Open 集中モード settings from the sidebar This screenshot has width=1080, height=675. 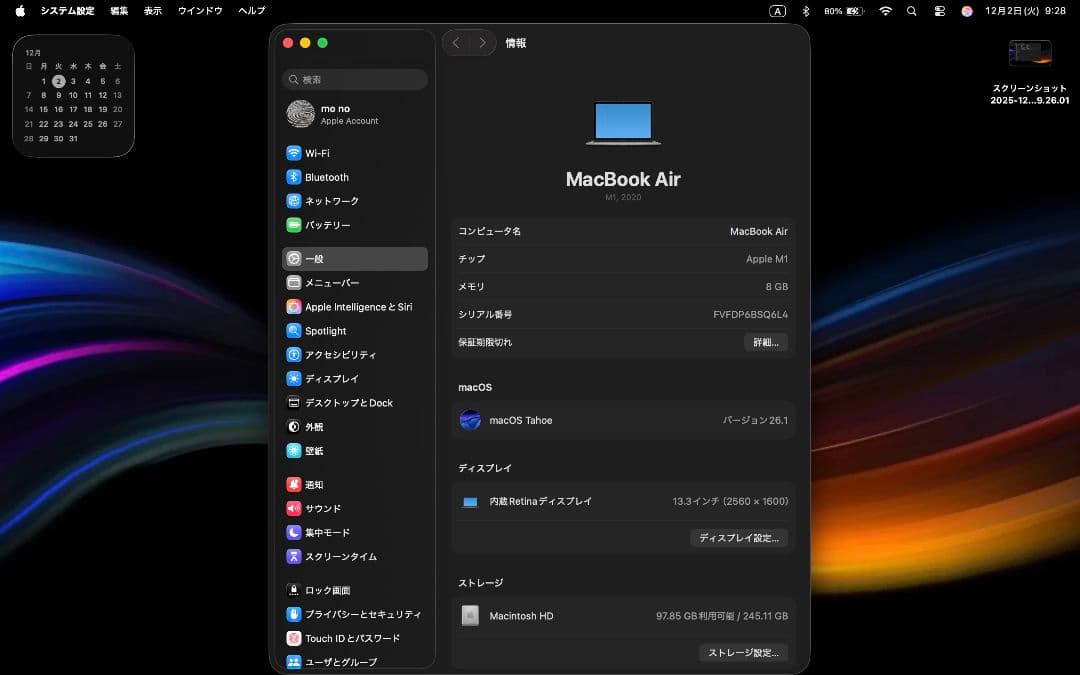[331, 532]
